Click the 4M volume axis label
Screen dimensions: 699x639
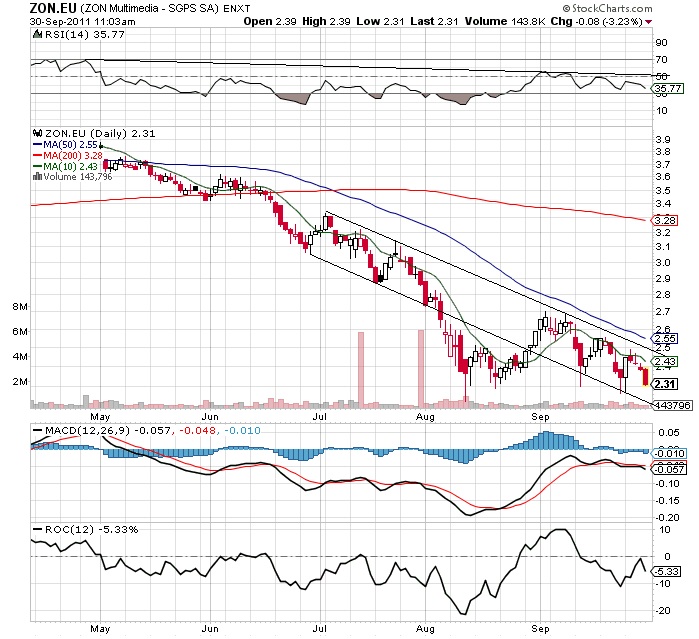[20, 356]
